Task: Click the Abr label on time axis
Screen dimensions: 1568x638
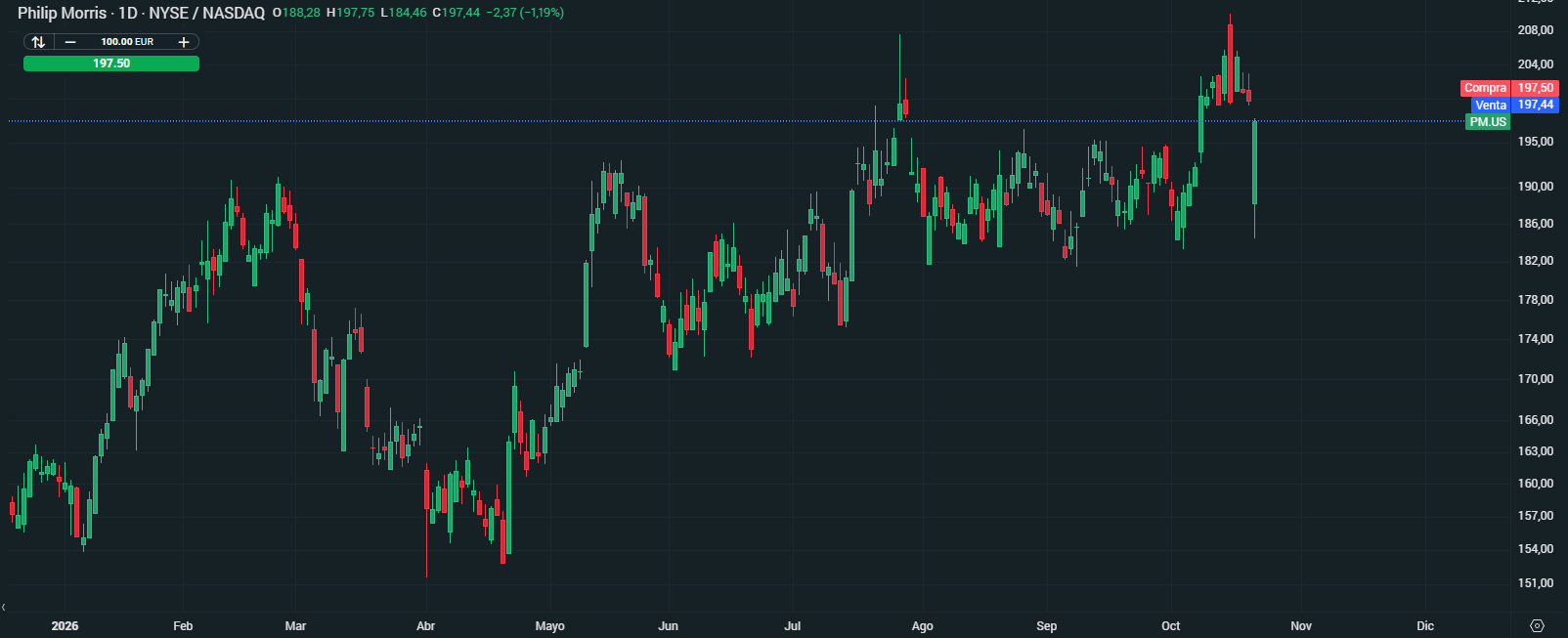Action: [x=425, y=626]
